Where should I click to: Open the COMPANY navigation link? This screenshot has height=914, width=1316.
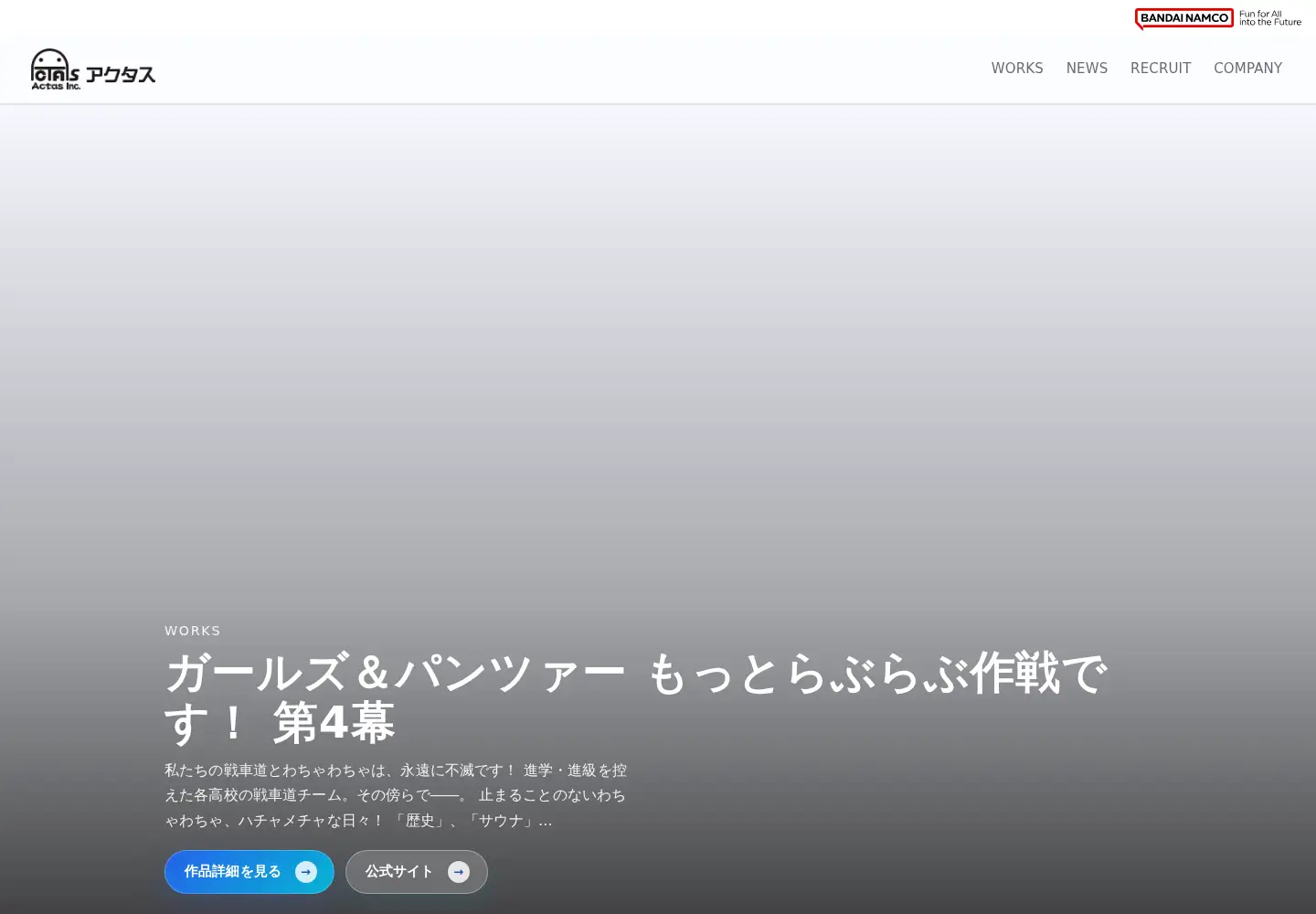click(1247, 68)
